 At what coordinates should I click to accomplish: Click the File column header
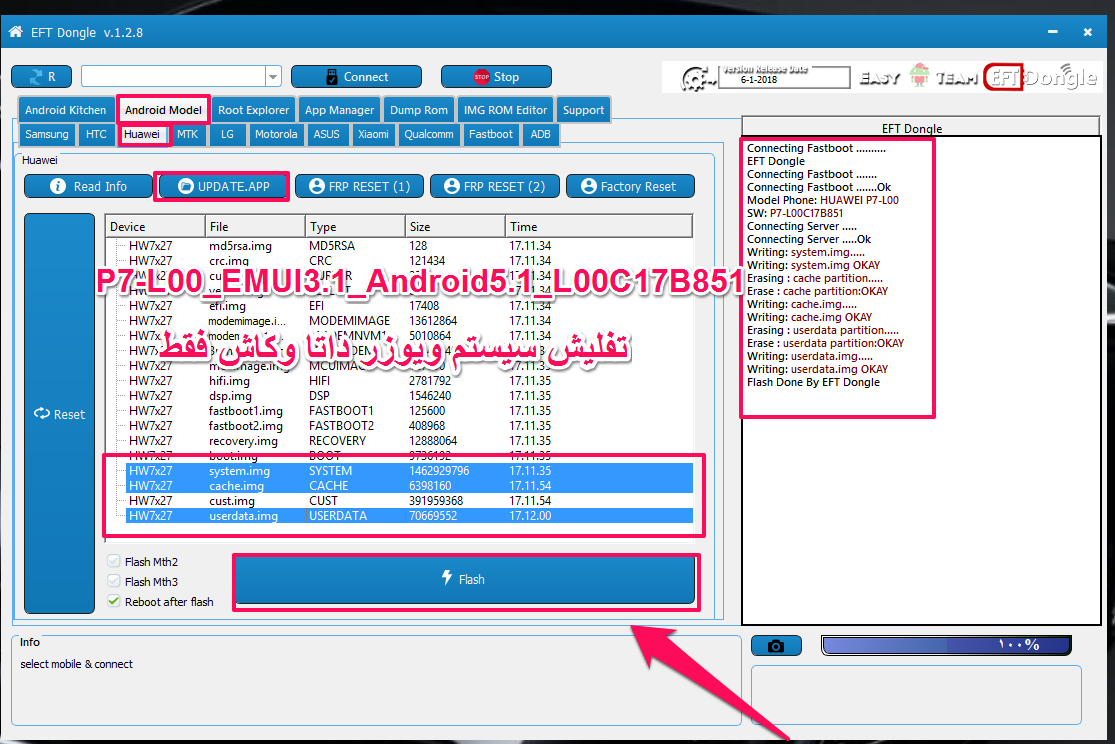255,226
